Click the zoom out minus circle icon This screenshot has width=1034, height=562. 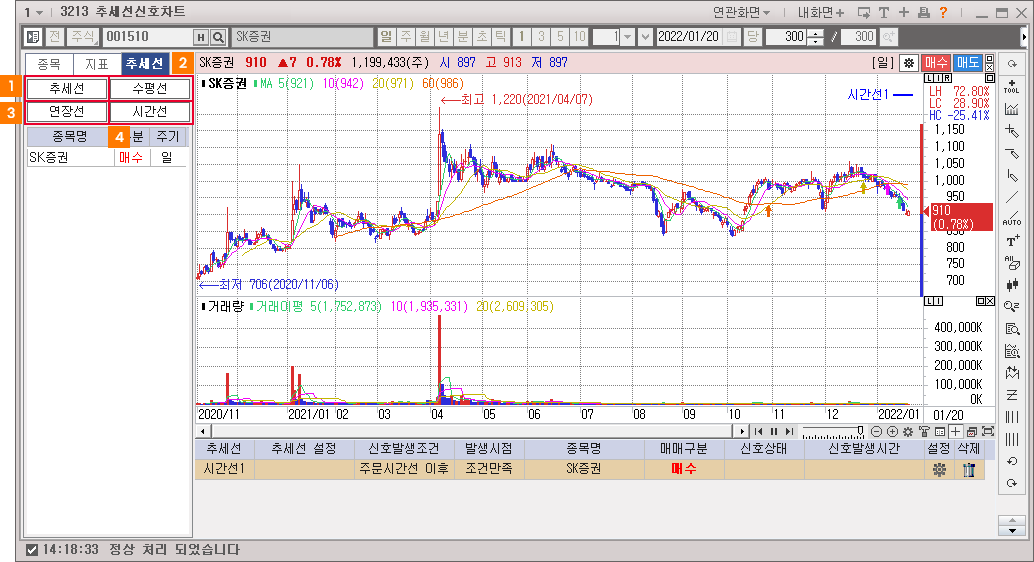click(876, 431)
